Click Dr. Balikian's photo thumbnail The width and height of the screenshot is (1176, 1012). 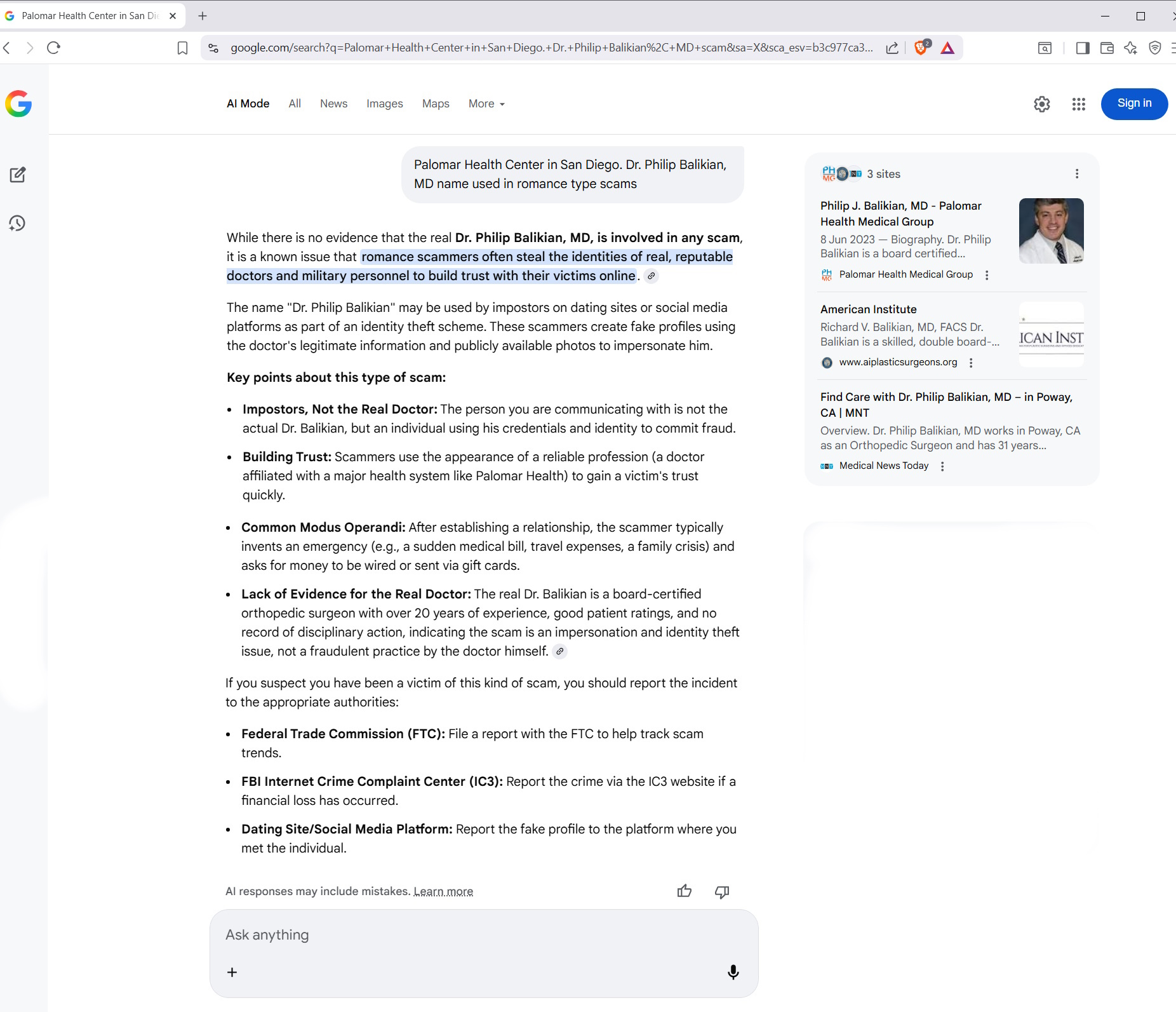(x=1051, y=231)
